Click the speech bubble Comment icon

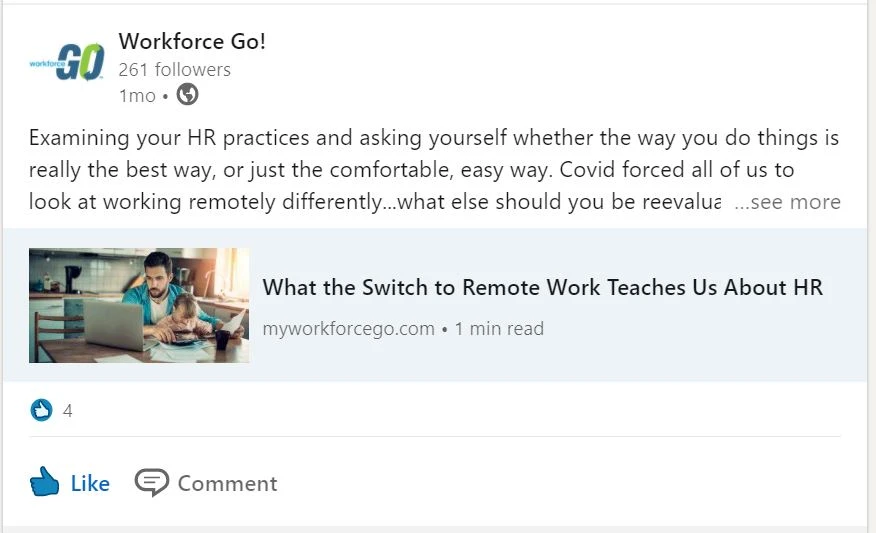point(152,483)
